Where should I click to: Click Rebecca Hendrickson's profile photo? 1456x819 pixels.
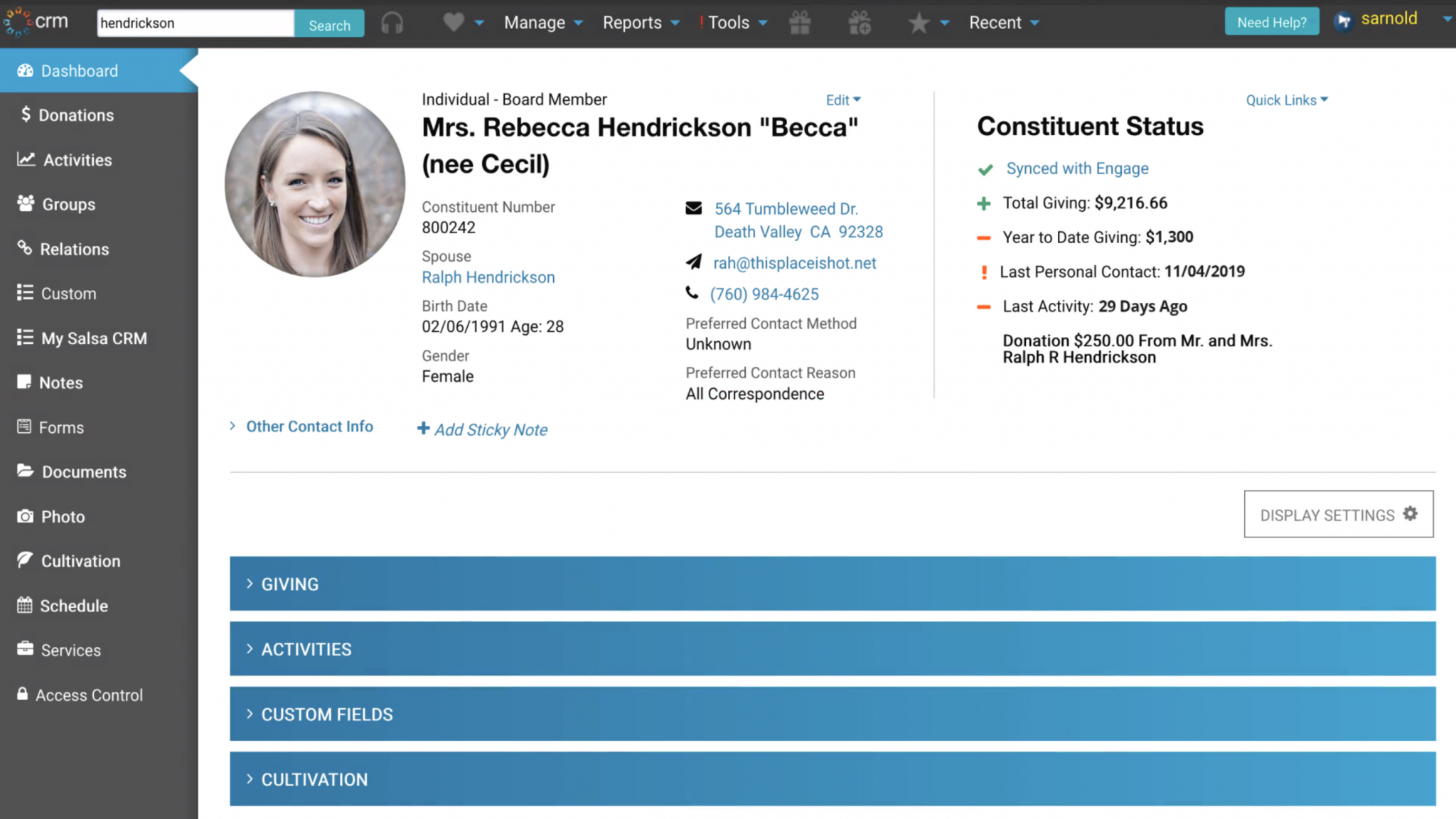(x=315, y=184)
